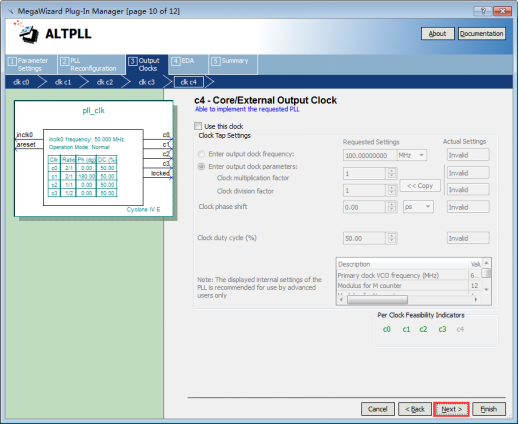The width and height of the screenshot is (519, 424).
Task: Click the clock phase shift value field
Action: click(365, 207)
